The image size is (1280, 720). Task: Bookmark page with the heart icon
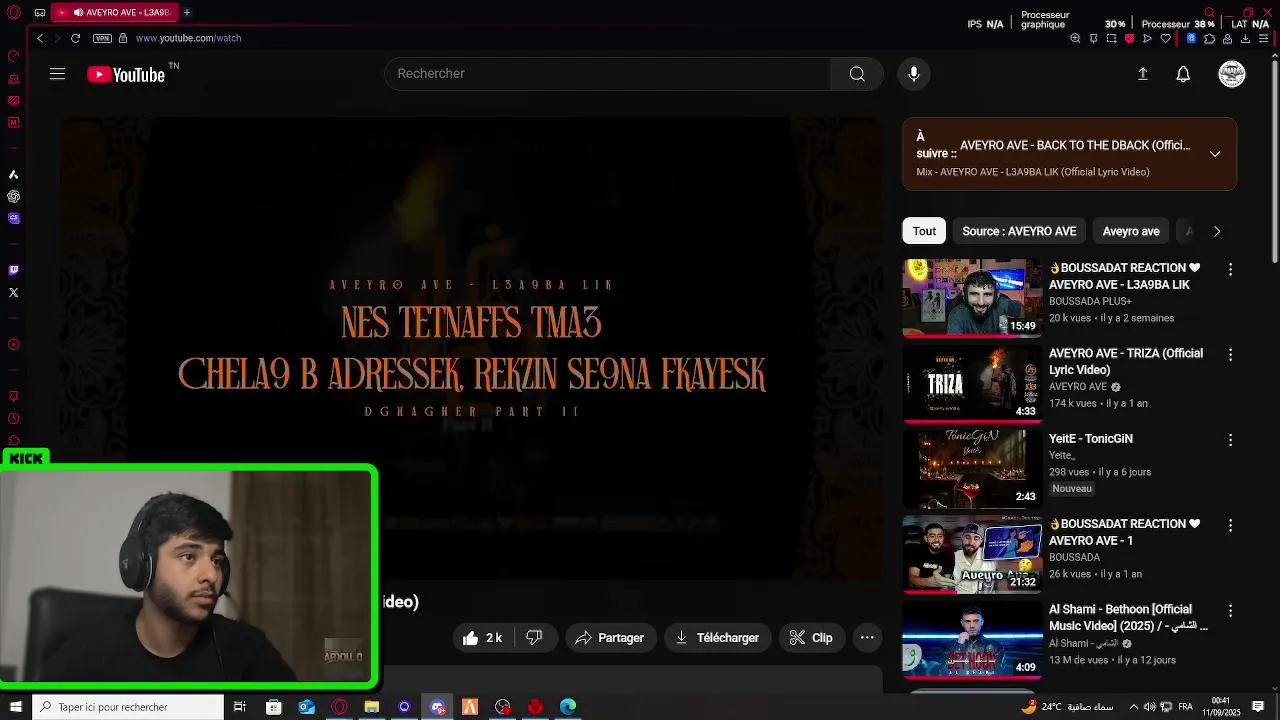click(x=1165, y=38)
